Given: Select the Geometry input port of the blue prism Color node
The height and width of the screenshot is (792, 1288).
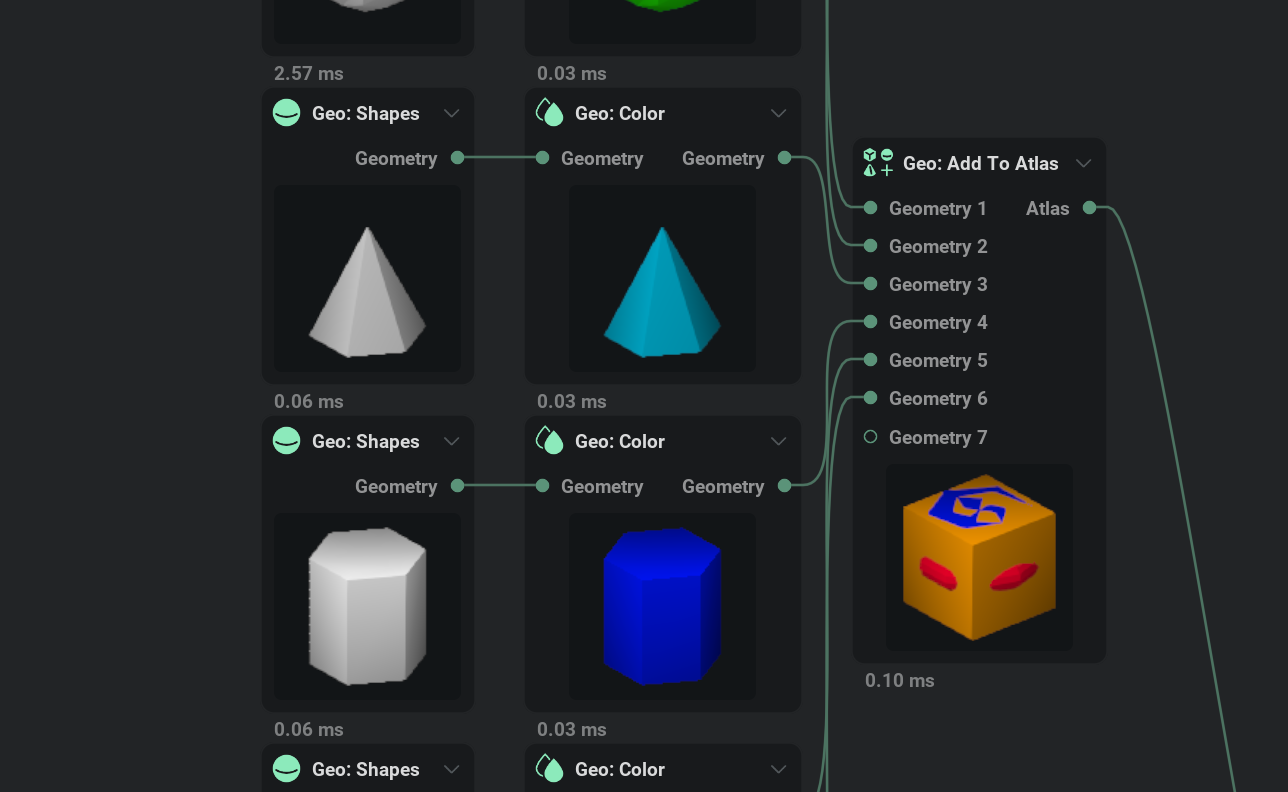Looking at the screenshot, I should click(542, 486).
